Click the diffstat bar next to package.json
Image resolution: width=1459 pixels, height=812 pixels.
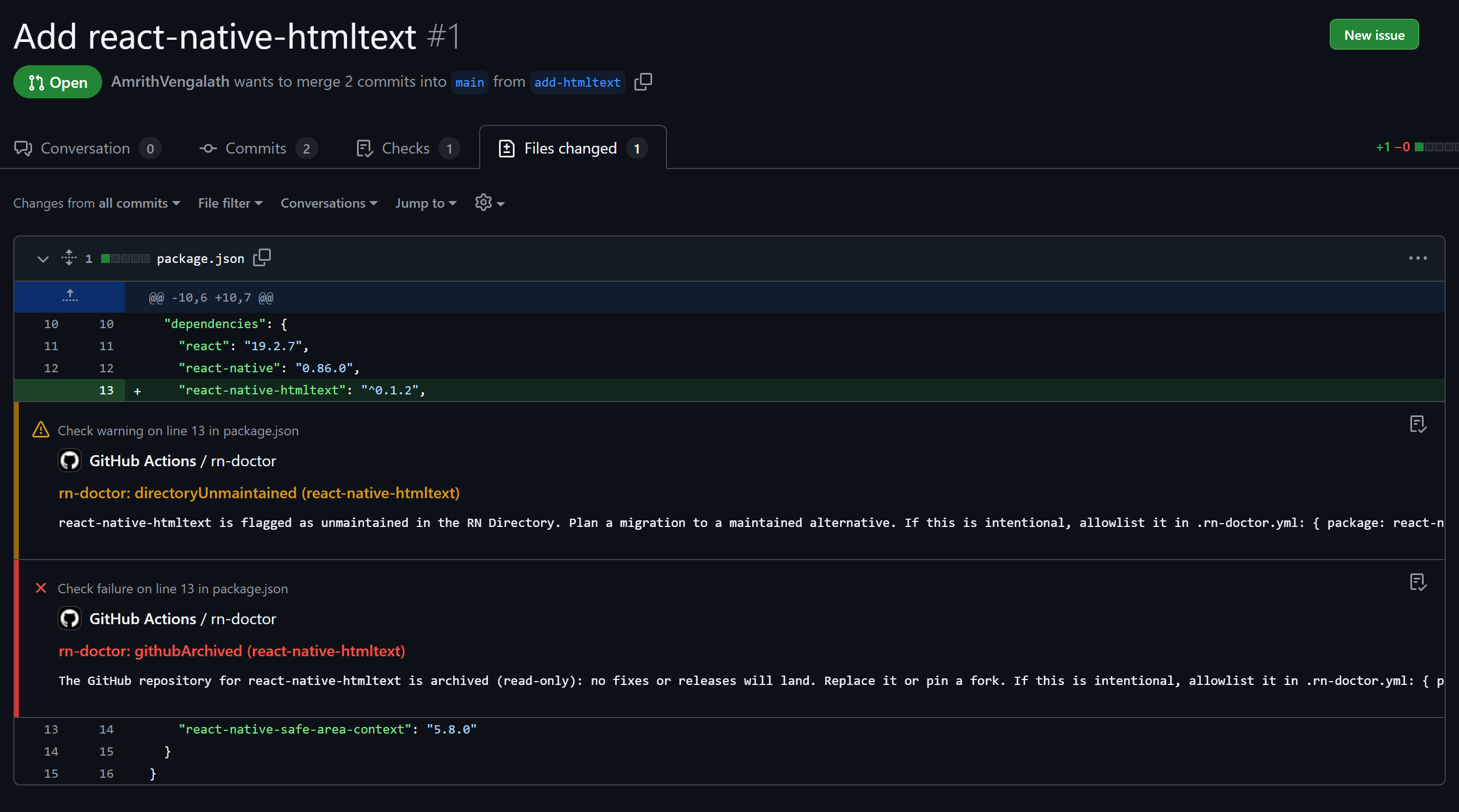(125, 259)
